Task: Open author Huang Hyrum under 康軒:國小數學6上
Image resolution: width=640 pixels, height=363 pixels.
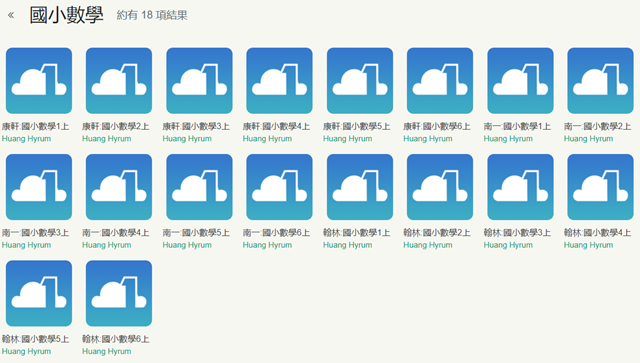Action: 428,139
